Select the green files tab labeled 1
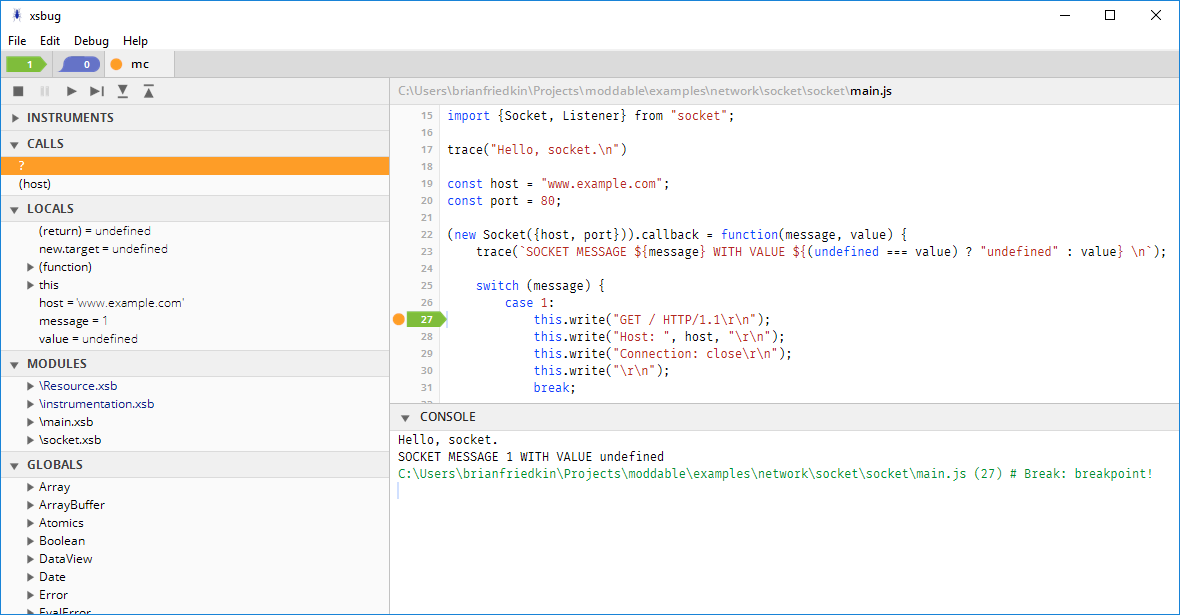 tap(26, 64)
